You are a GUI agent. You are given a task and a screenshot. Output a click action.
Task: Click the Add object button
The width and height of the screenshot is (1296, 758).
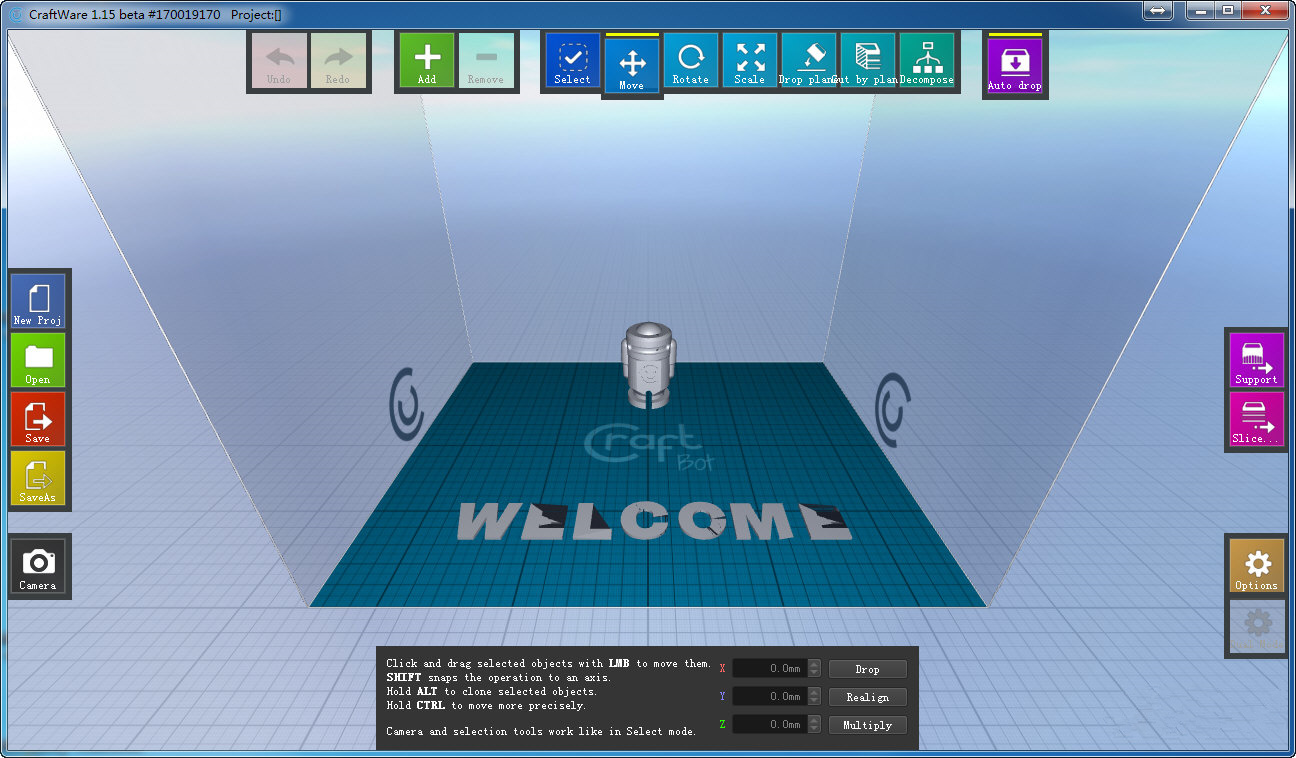pos(427,61)
